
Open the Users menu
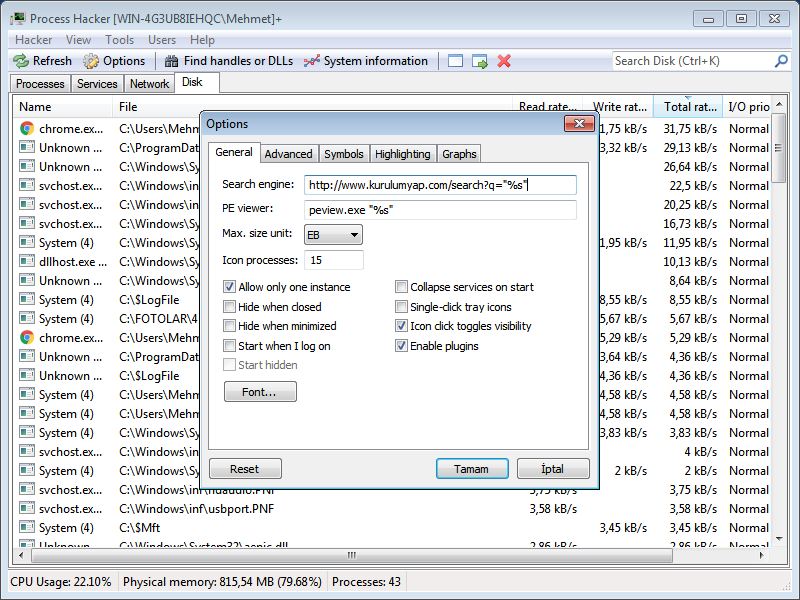coord(162,40)
